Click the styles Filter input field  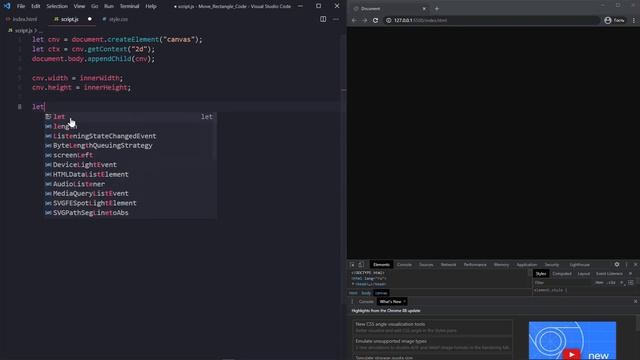[563, 282]
